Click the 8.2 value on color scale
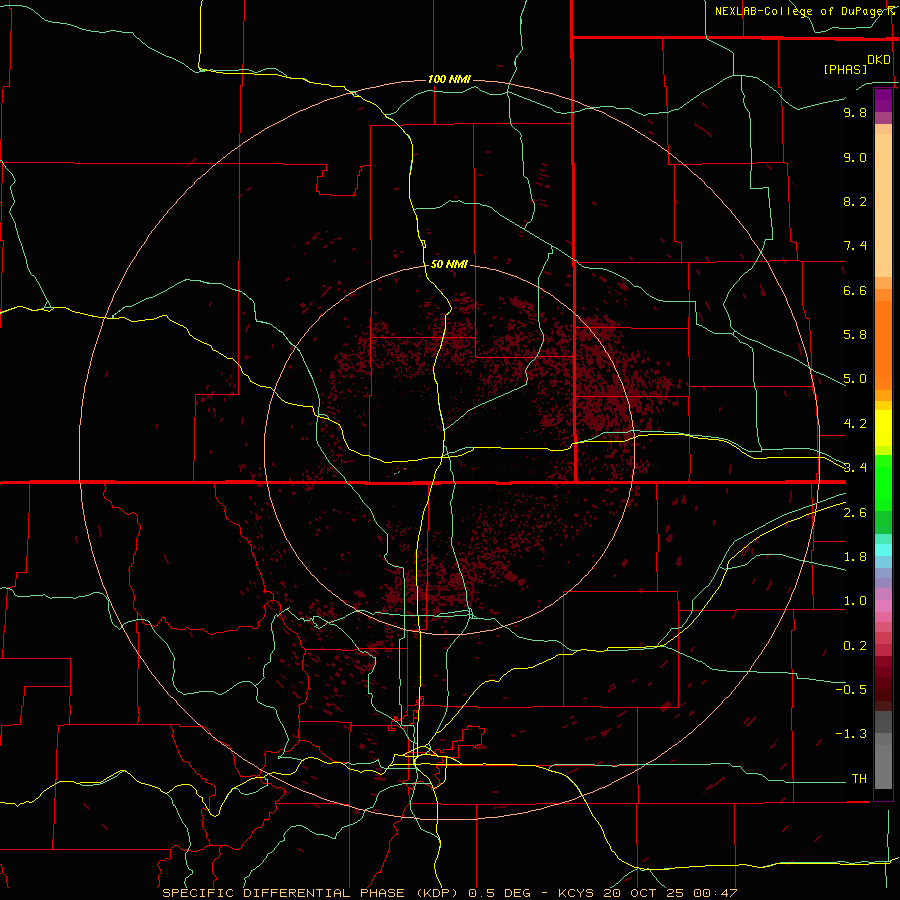 click(855, 201)
